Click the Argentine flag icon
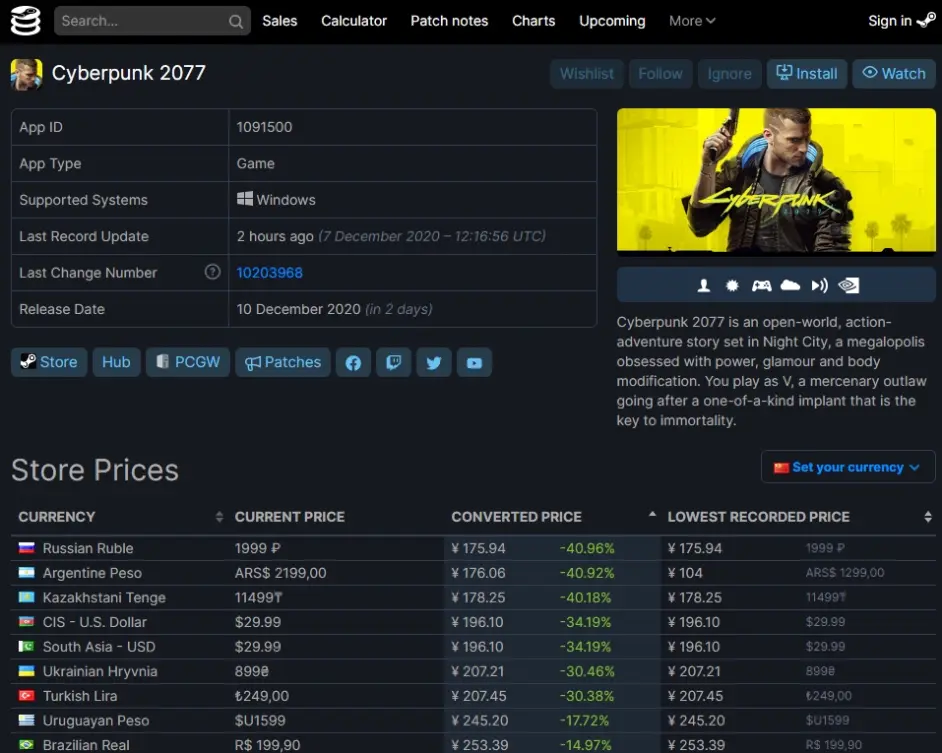The width and height of the screenshot is (942, 753). [x=26, y=572]
